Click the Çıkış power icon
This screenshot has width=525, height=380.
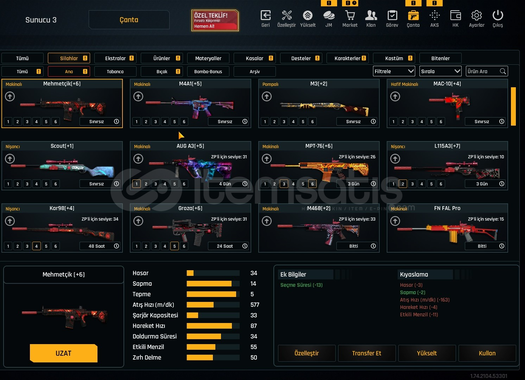[498, 15]
